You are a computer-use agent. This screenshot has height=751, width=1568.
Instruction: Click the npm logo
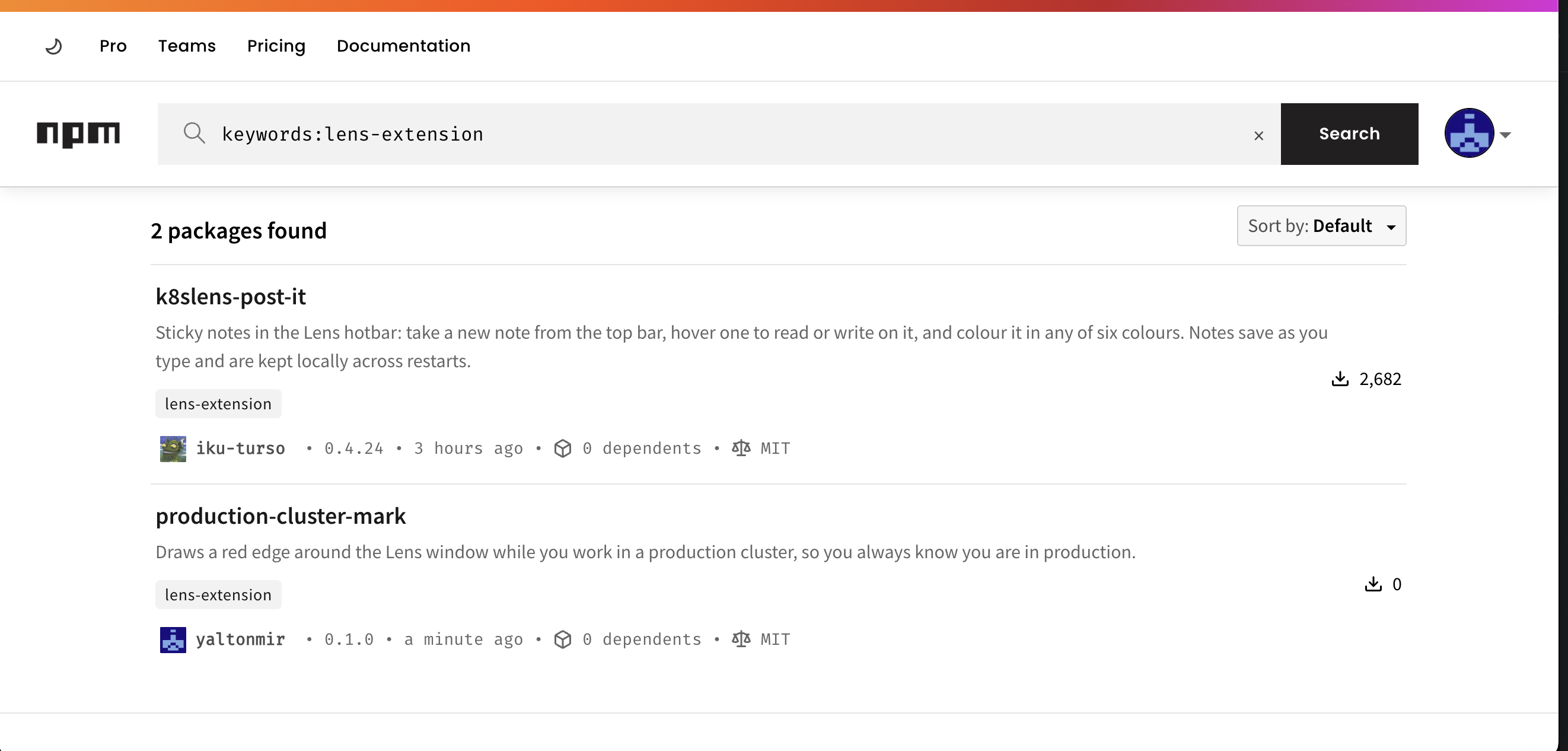[78, 134]
